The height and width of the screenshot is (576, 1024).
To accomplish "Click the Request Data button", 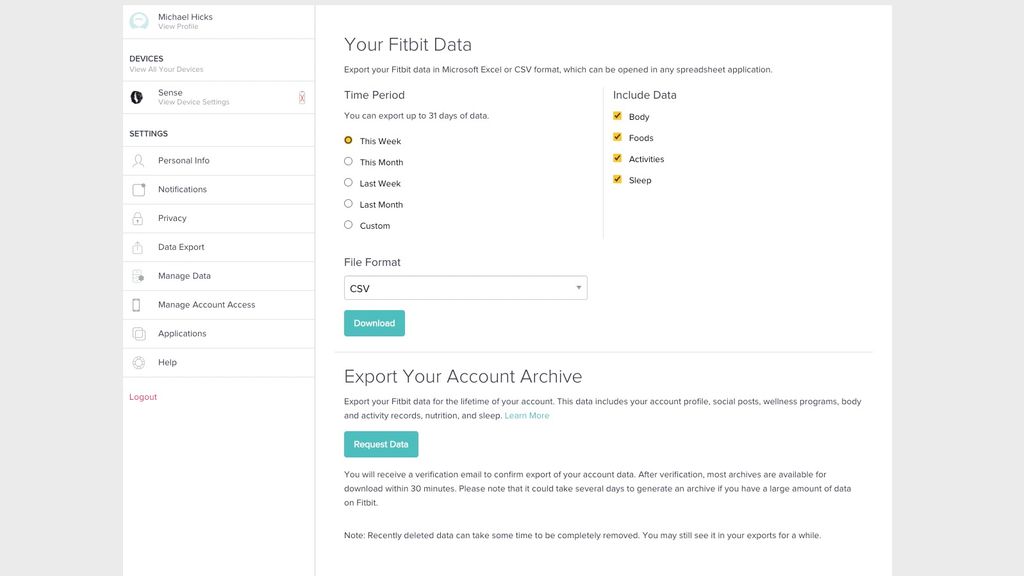I will [381, 444].
